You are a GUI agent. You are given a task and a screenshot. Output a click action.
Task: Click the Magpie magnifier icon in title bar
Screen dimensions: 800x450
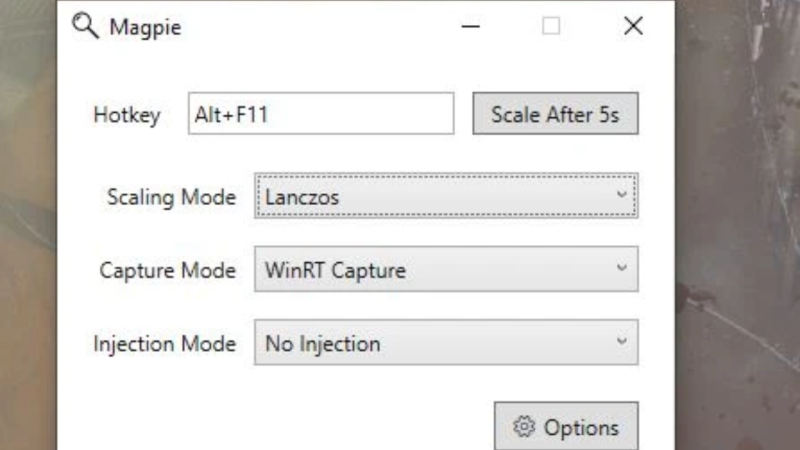[x=85, y=27]
